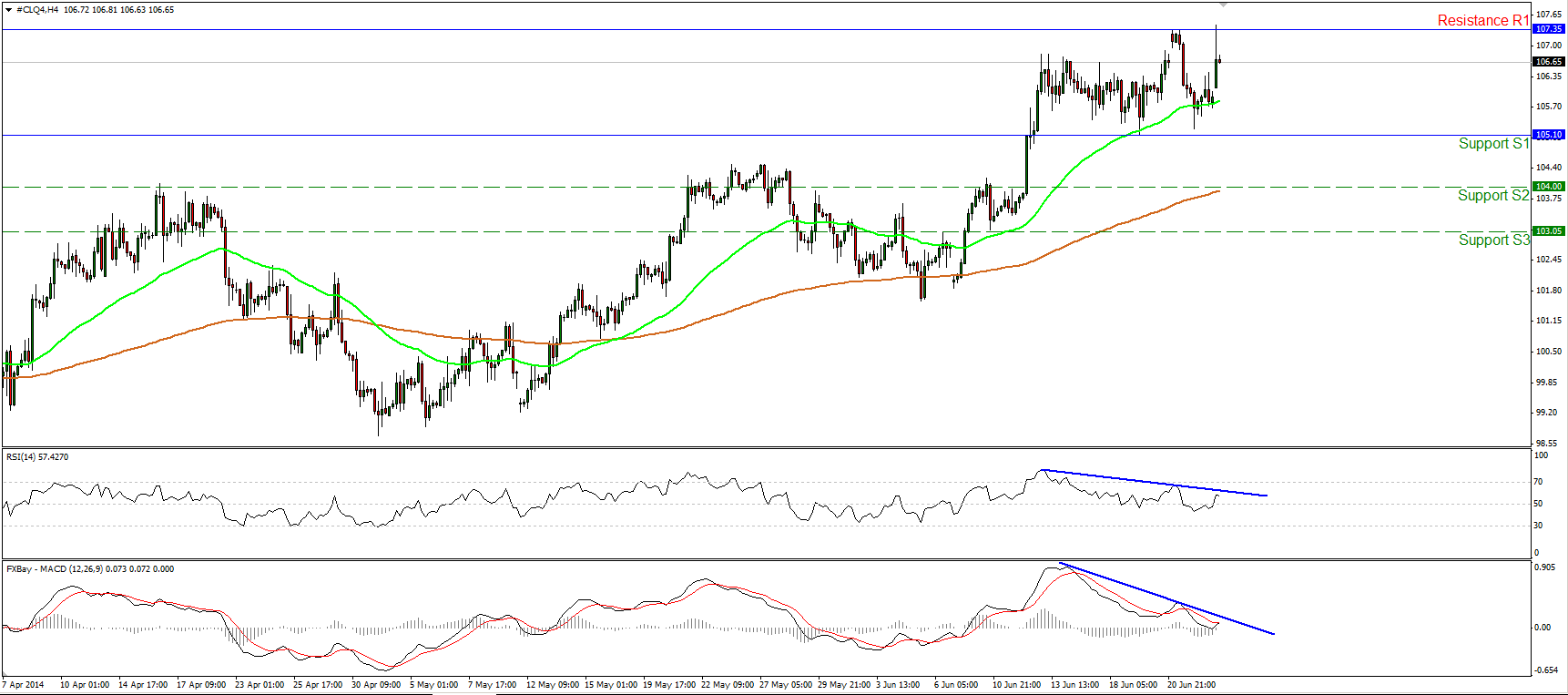Click the RSI(14) 57.4270 indicator label
This screenshot has width=1568, height=695.
pos(37,456)
